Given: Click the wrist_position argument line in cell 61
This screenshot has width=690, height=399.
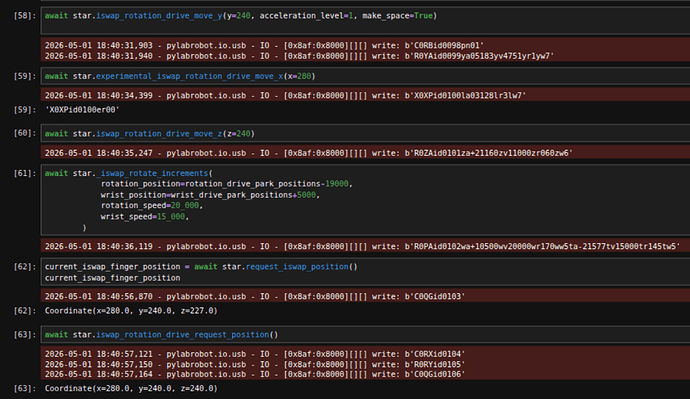Looking at the screenshot, I should tap(210, 195).
